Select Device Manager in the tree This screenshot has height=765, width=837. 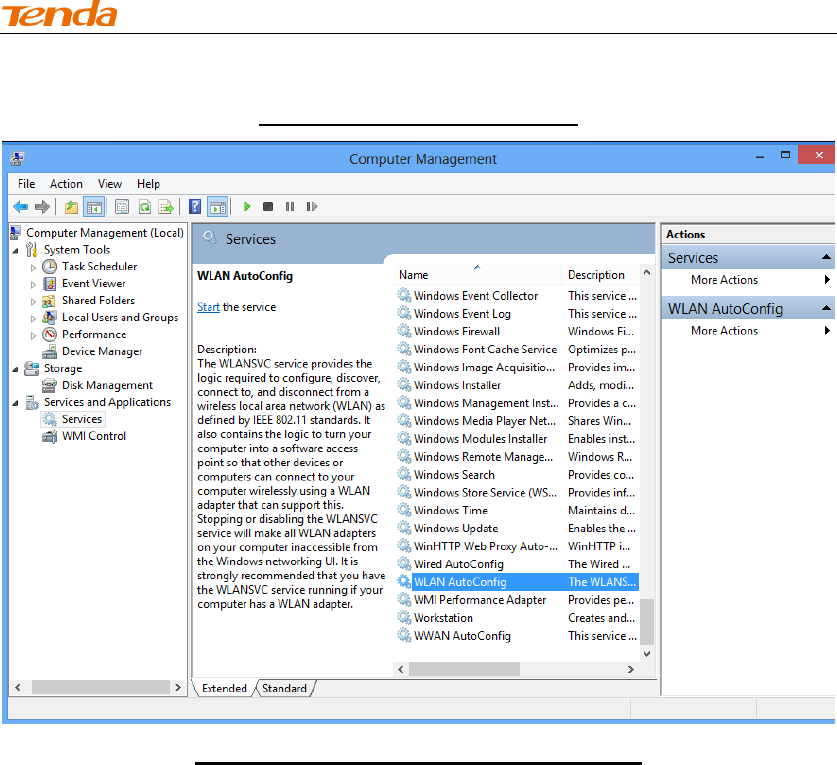click(x=102, y=351)
